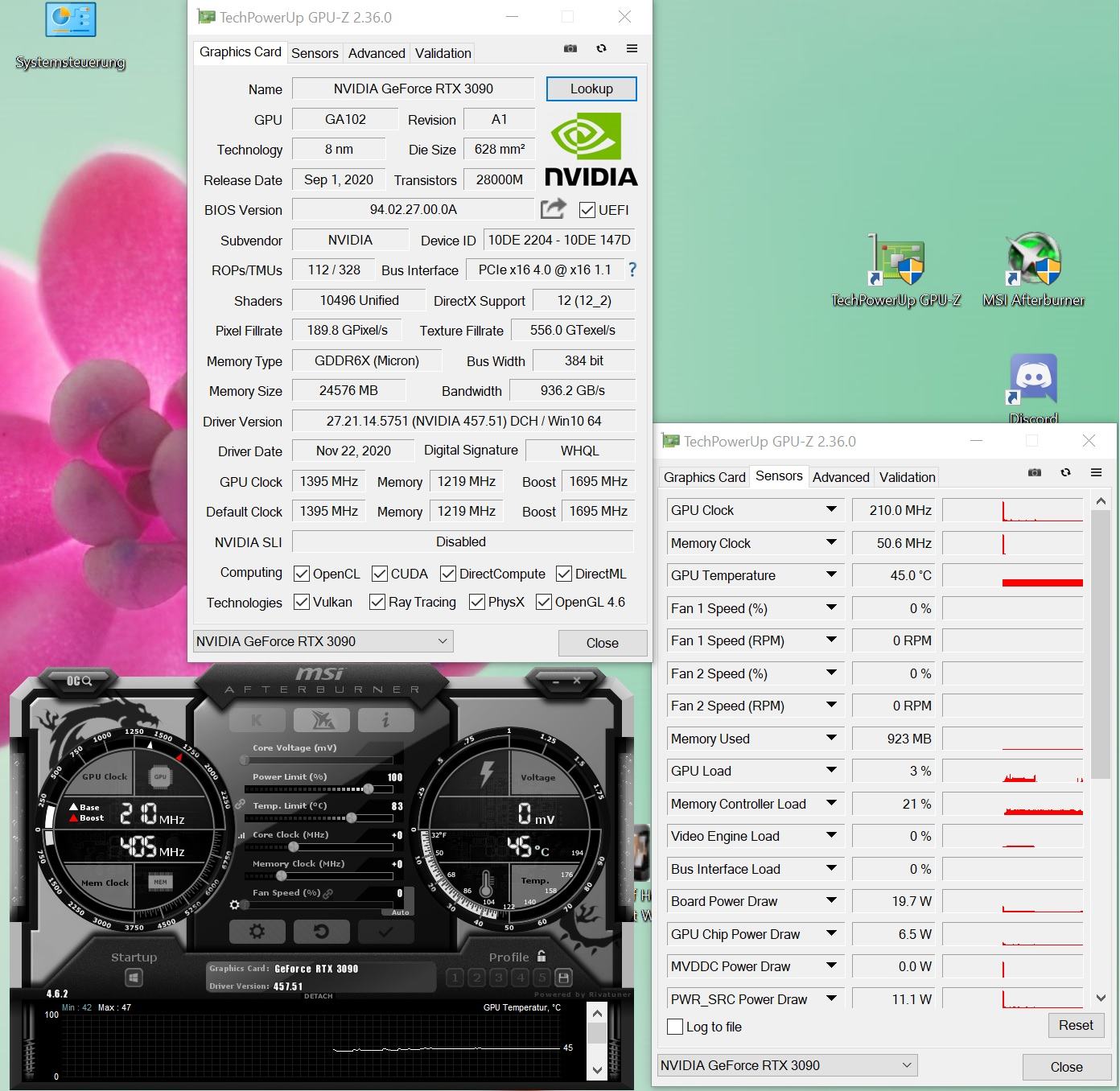Click power/temp limit link icon in Afterburner
The image size is (1120, 1091).
(x=240, y=804)
